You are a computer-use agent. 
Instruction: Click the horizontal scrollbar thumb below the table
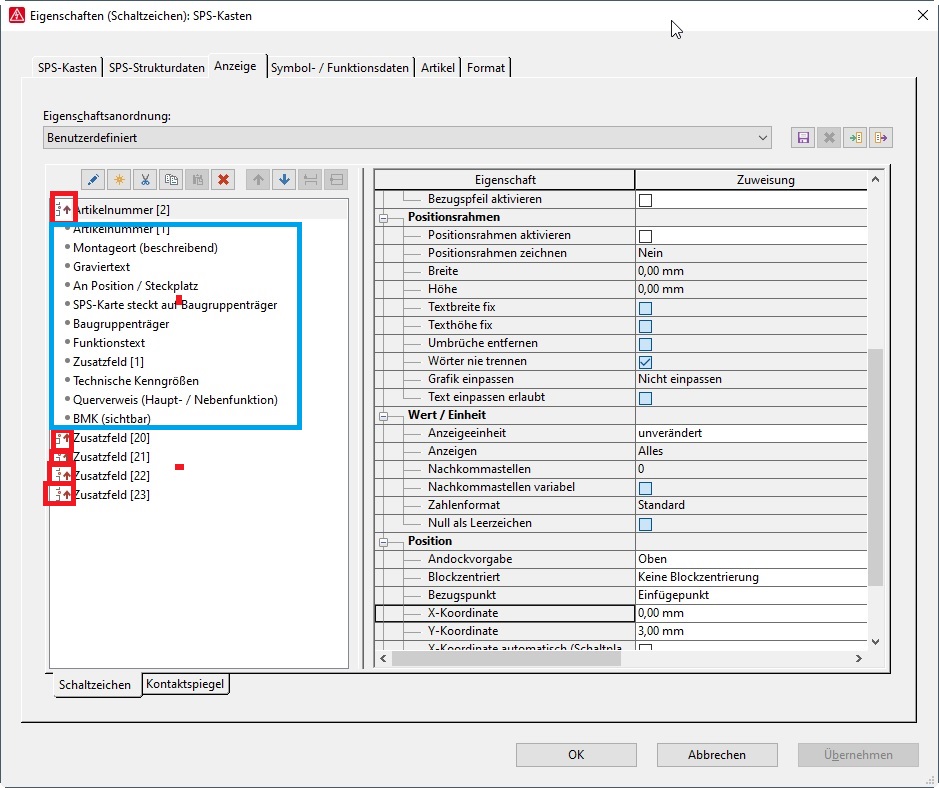[507, 658]
